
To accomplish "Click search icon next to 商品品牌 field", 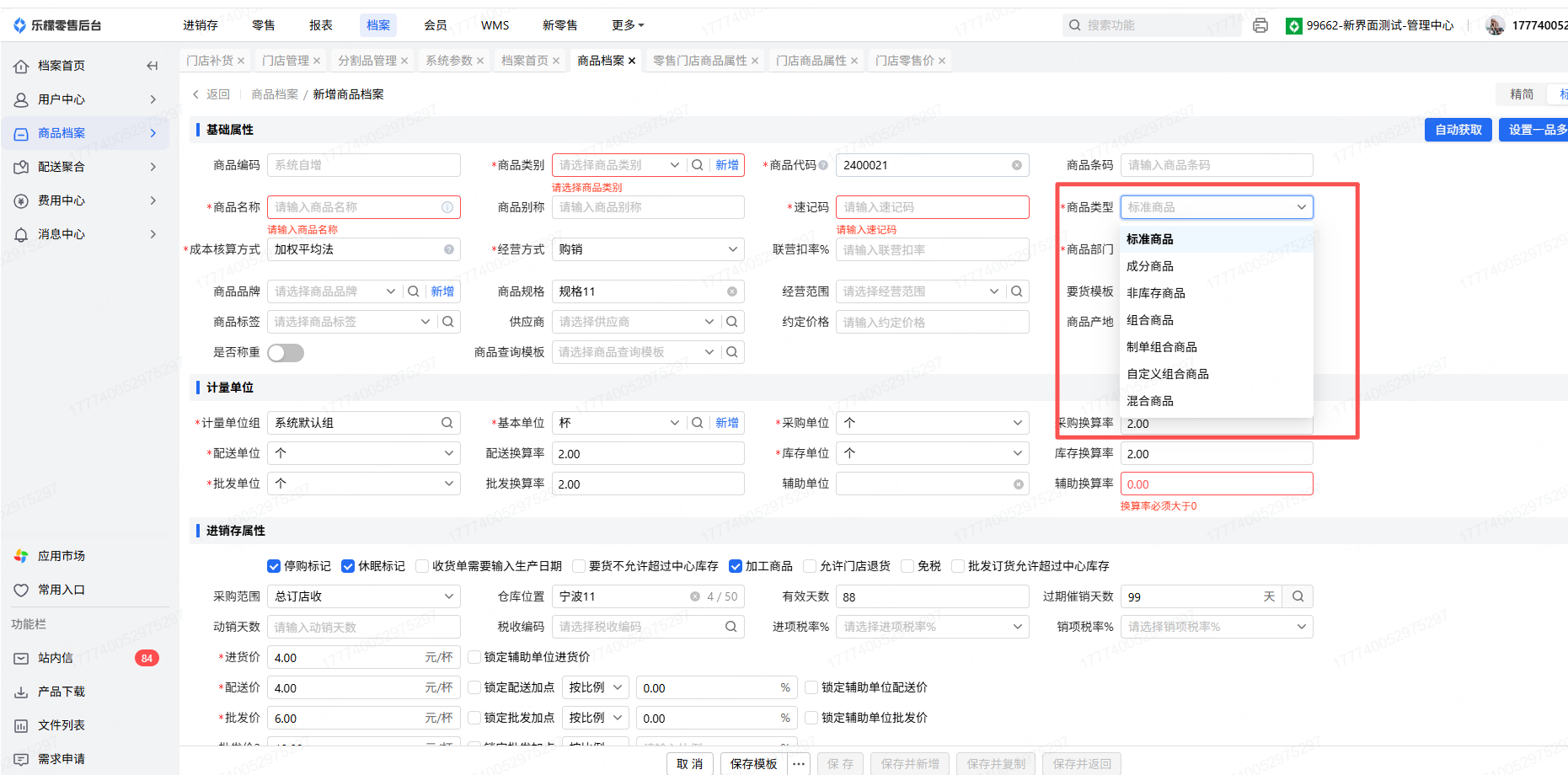I will [x=414, y=291].
